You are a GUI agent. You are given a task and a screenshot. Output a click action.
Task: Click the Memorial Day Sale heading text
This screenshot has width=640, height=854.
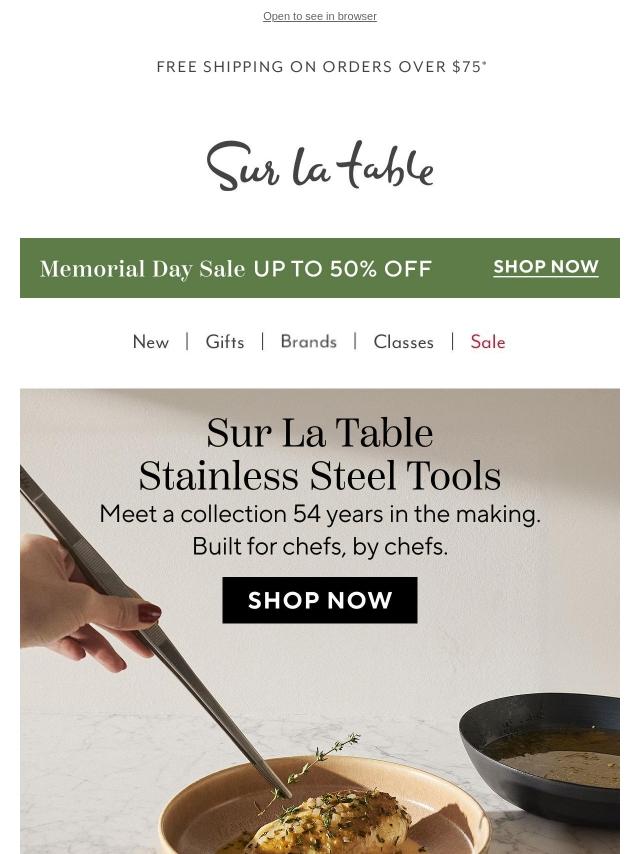[x=143, y=269]
